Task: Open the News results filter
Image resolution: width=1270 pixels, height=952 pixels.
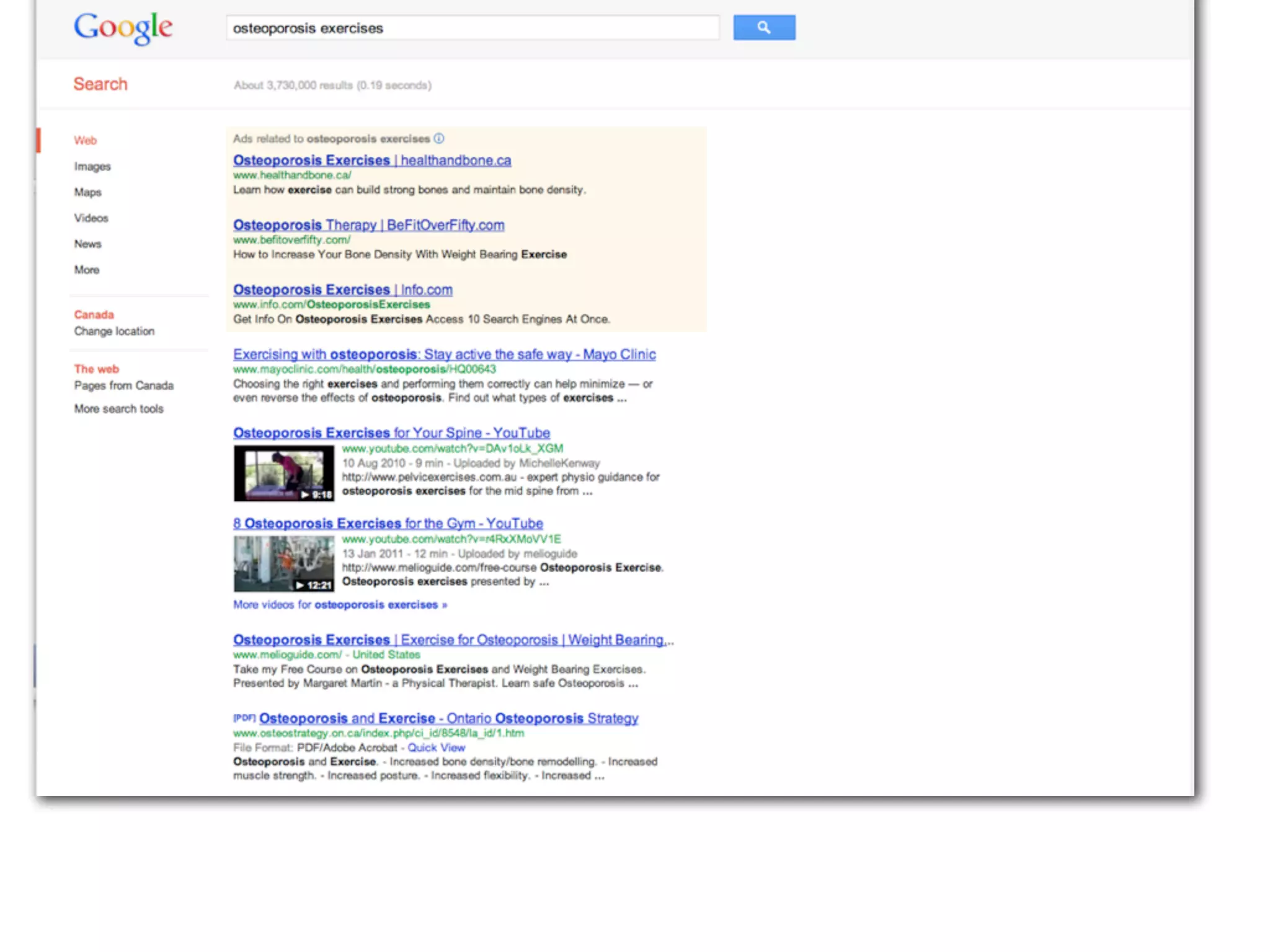Action: [87, 244]
